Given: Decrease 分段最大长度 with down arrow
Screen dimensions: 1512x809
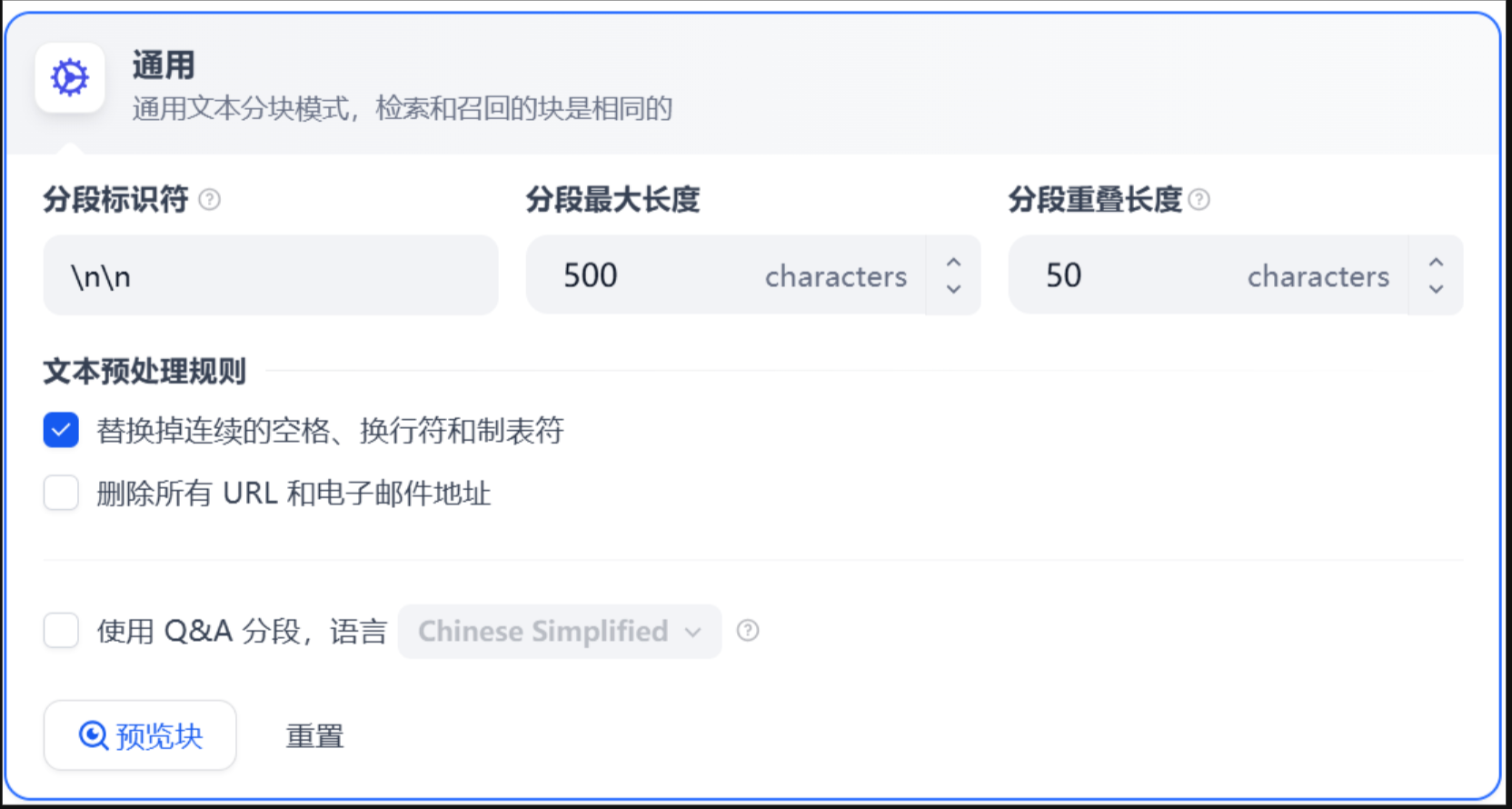Looking at the screenshot, I should pyautogui.click(x=953, y=288).
